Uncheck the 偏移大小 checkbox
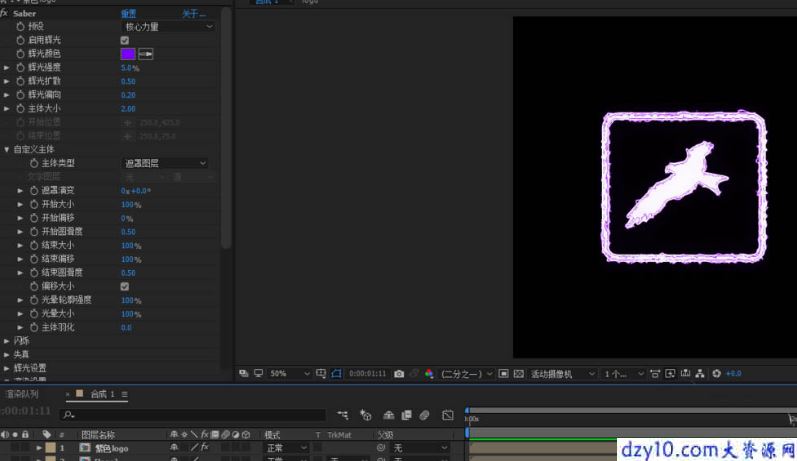797x461 pixels. click(x=125, y=287)
